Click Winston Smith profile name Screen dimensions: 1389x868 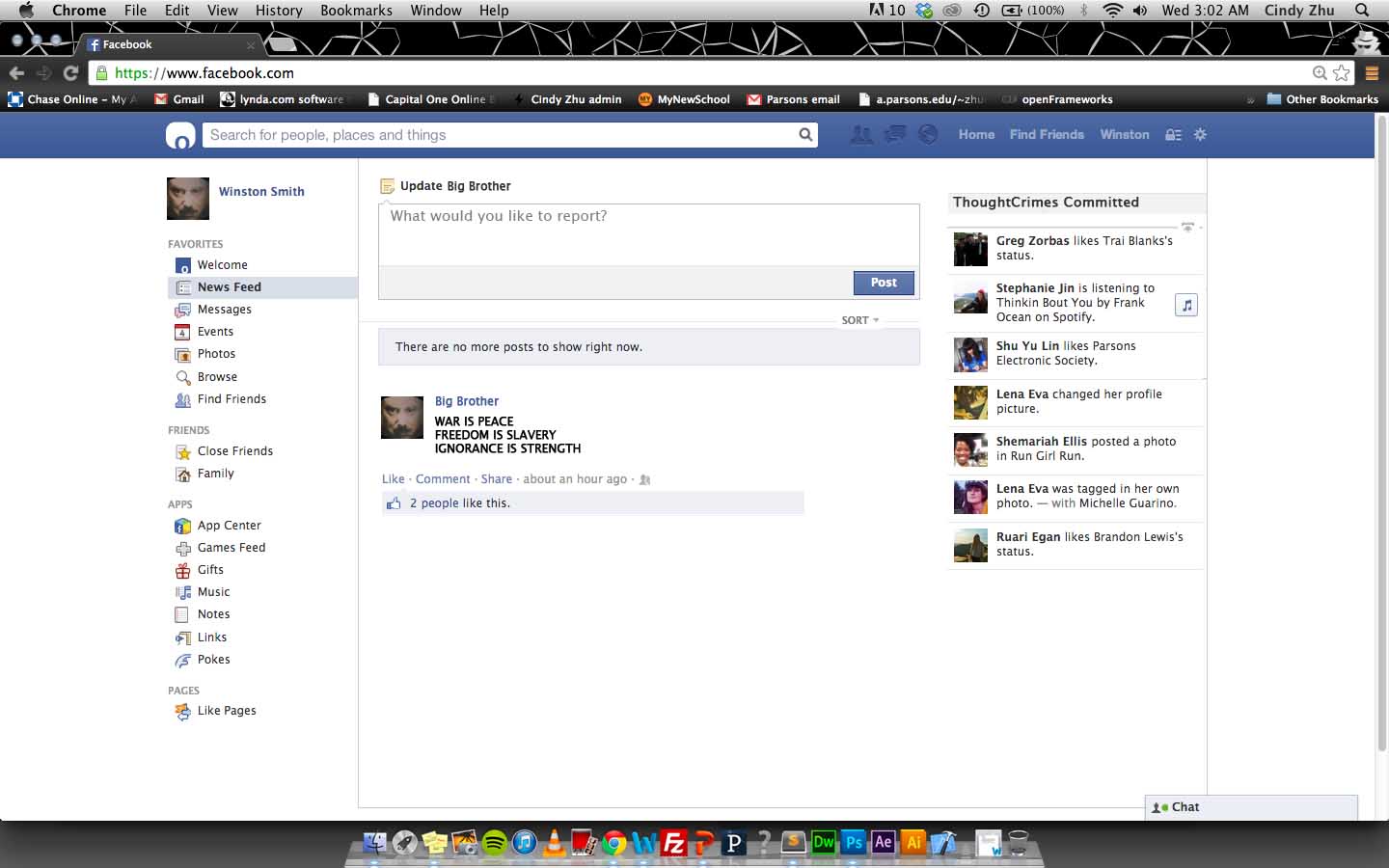pos(261,192)
